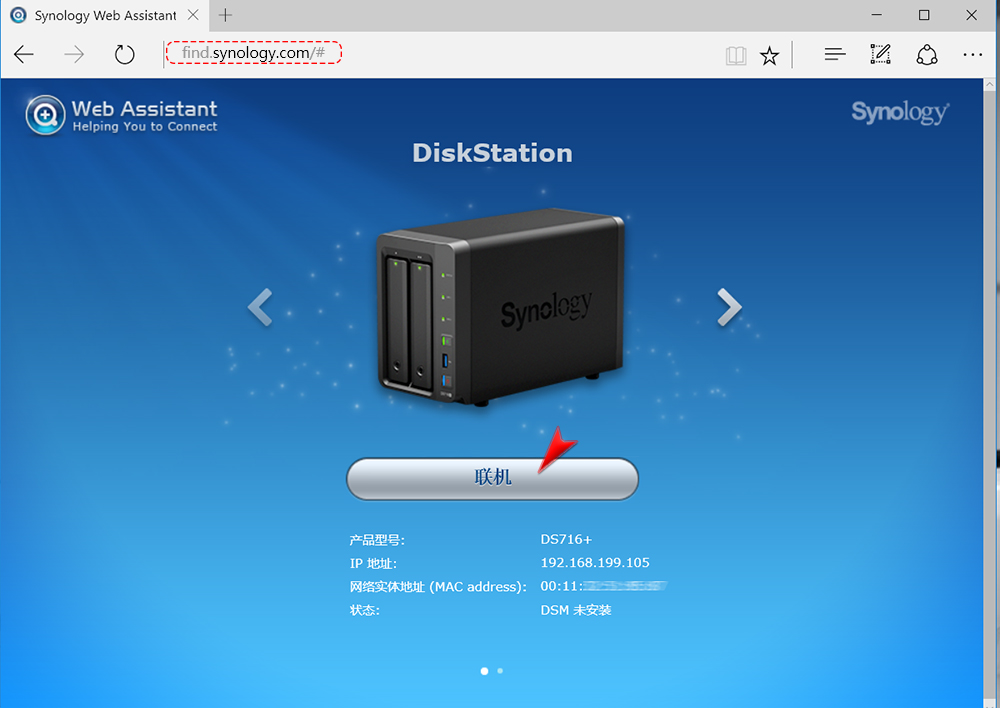Viewport: 1000px width, 708px height.
Task: Click the browser Back arrow
Action: 24,54
